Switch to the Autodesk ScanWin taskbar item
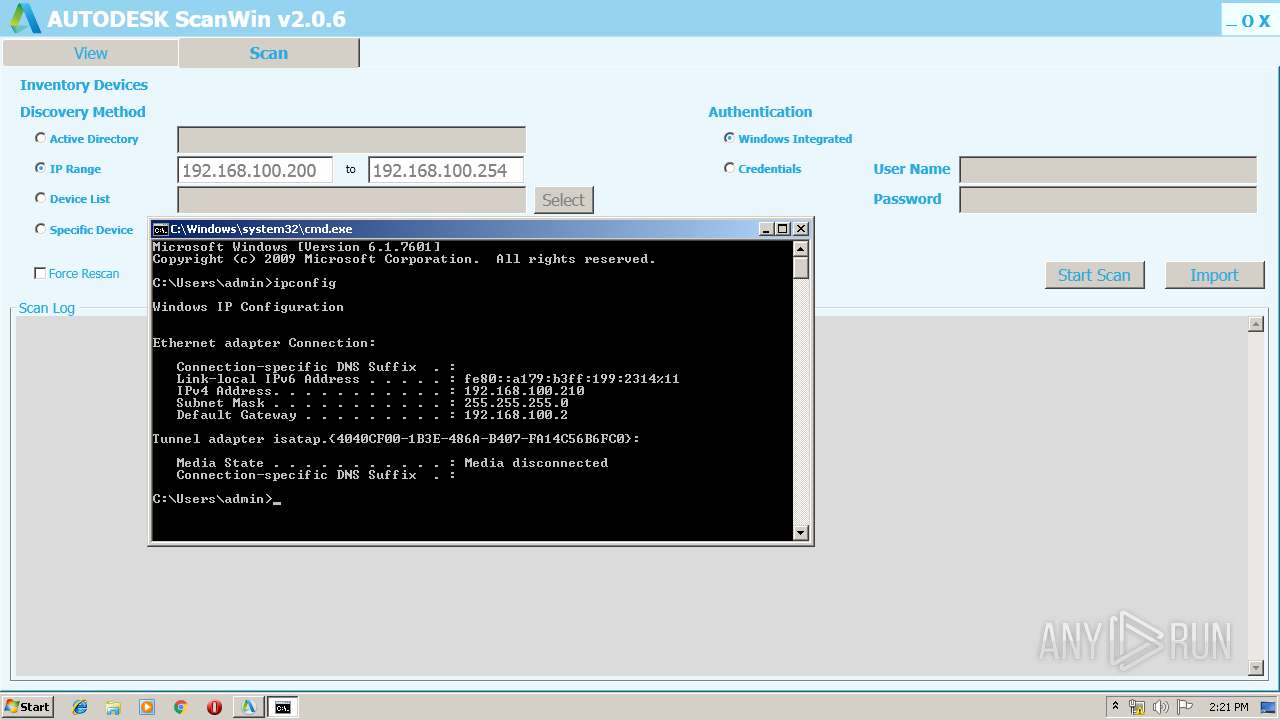The height and width of the screenshot is (720, 1280). point(248,707)
